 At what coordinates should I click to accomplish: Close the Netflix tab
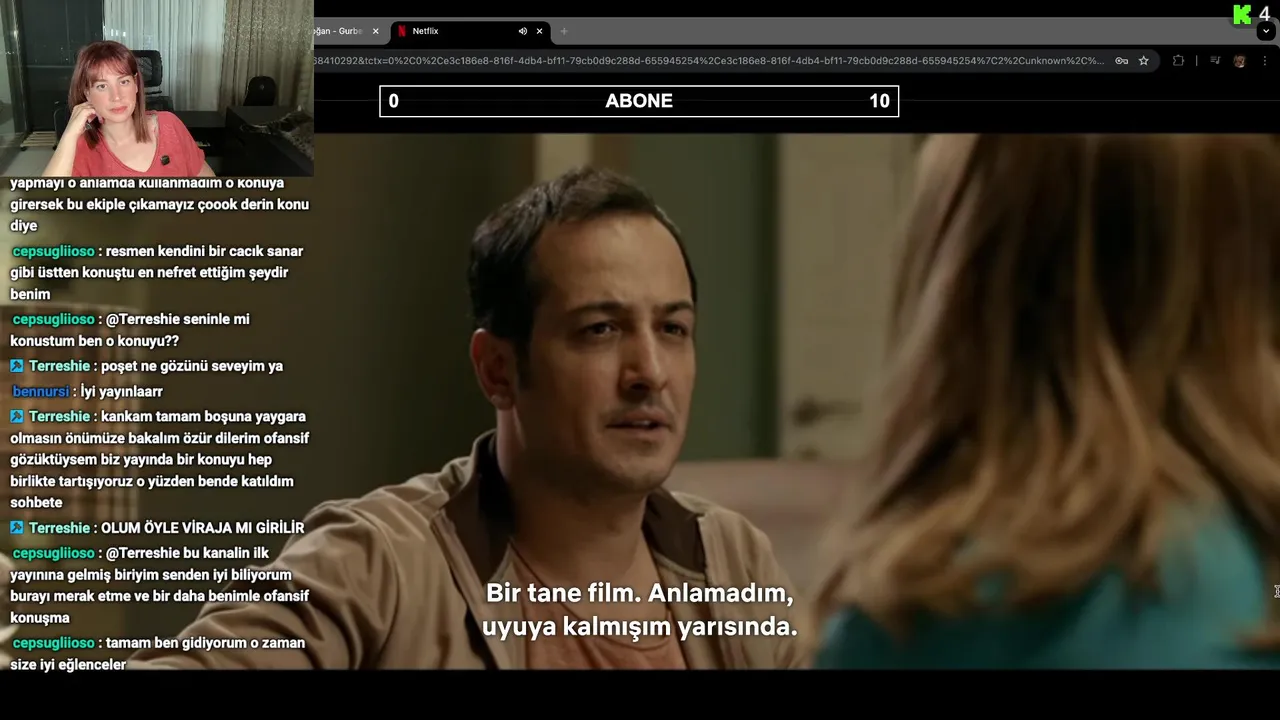pos(540,31)
